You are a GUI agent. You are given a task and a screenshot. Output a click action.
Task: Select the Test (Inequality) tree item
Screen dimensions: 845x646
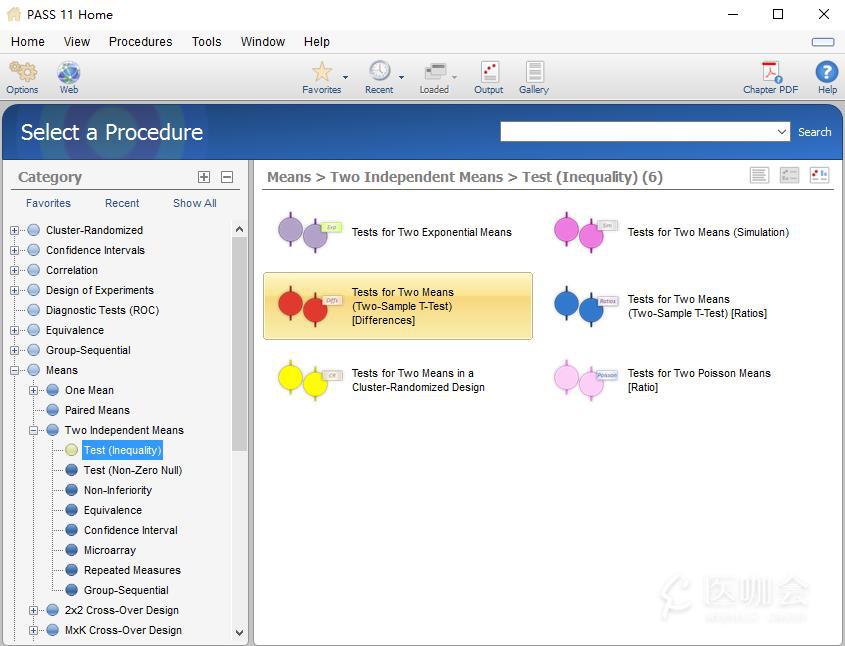(x=122, y=450)
